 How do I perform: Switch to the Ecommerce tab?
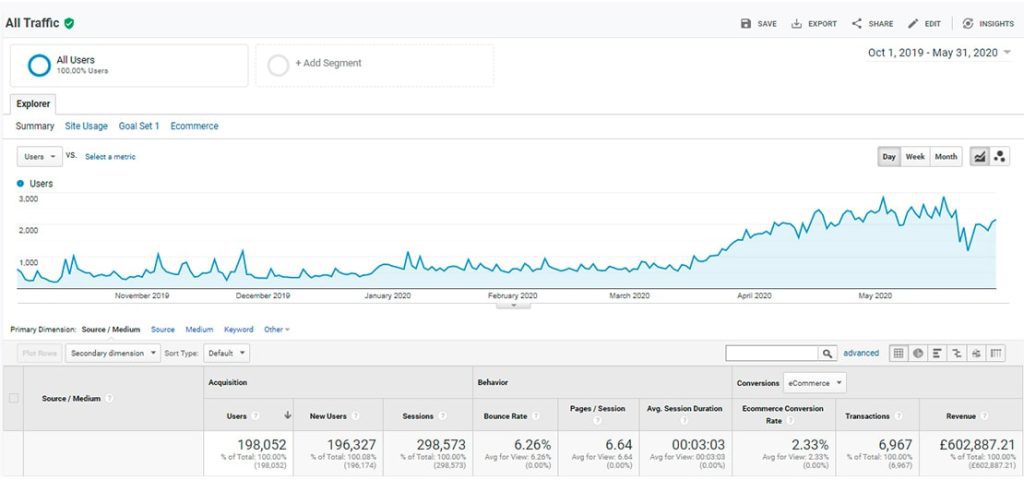[194, 126]
